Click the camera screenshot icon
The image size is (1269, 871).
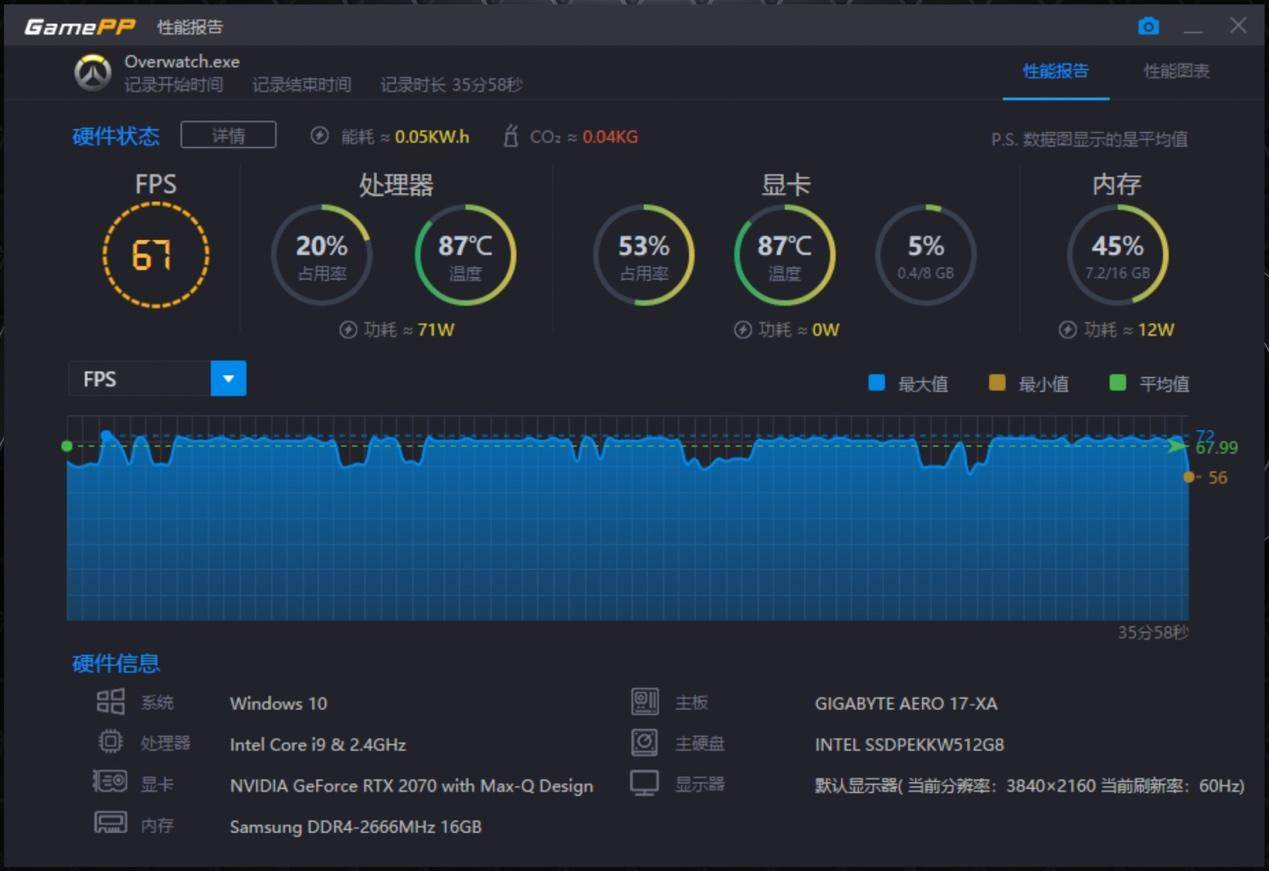[1148, 26]
